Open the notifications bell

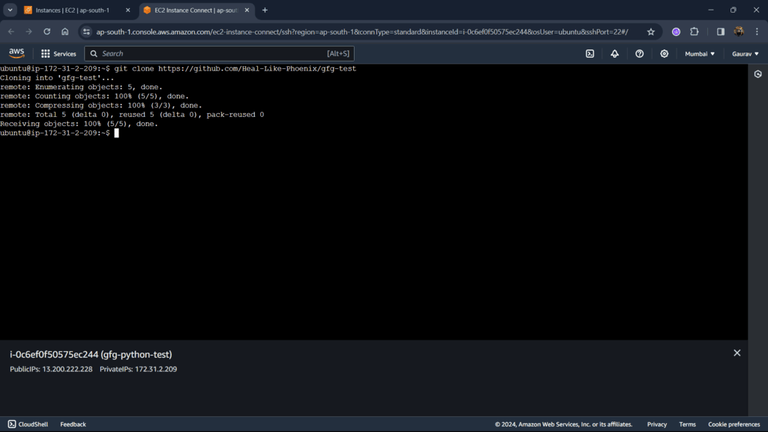coord(614,54)
